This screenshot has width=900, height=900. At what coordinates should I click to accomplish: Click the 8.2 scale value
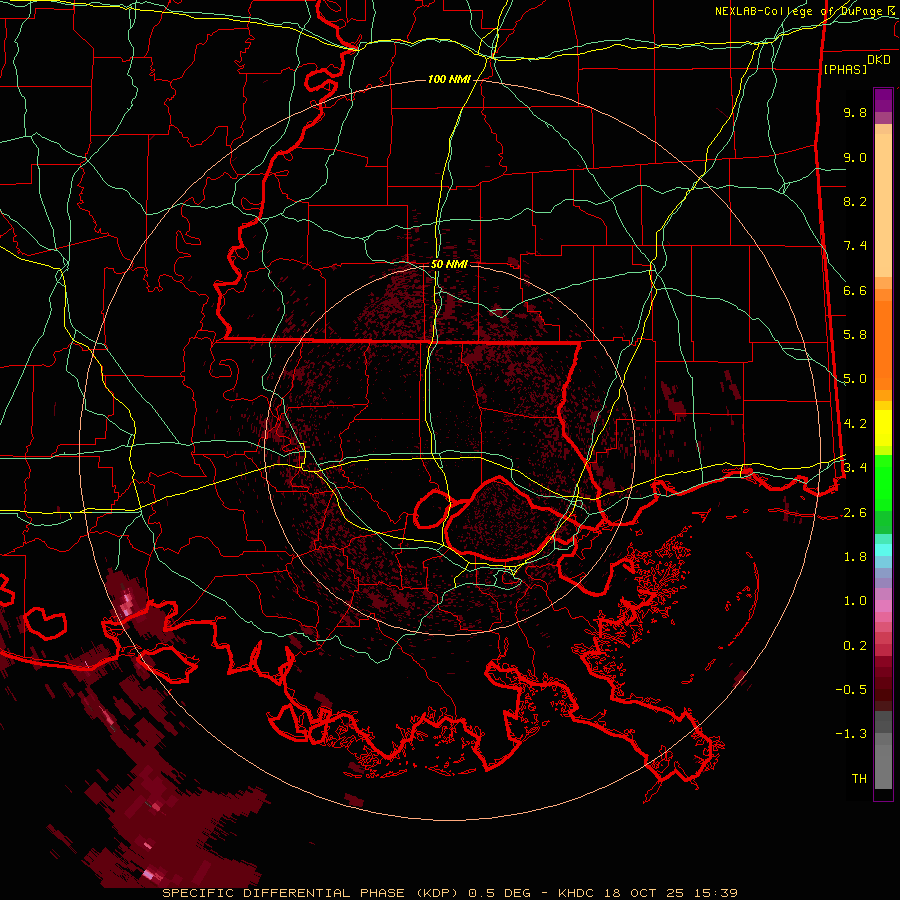point(855,201)
